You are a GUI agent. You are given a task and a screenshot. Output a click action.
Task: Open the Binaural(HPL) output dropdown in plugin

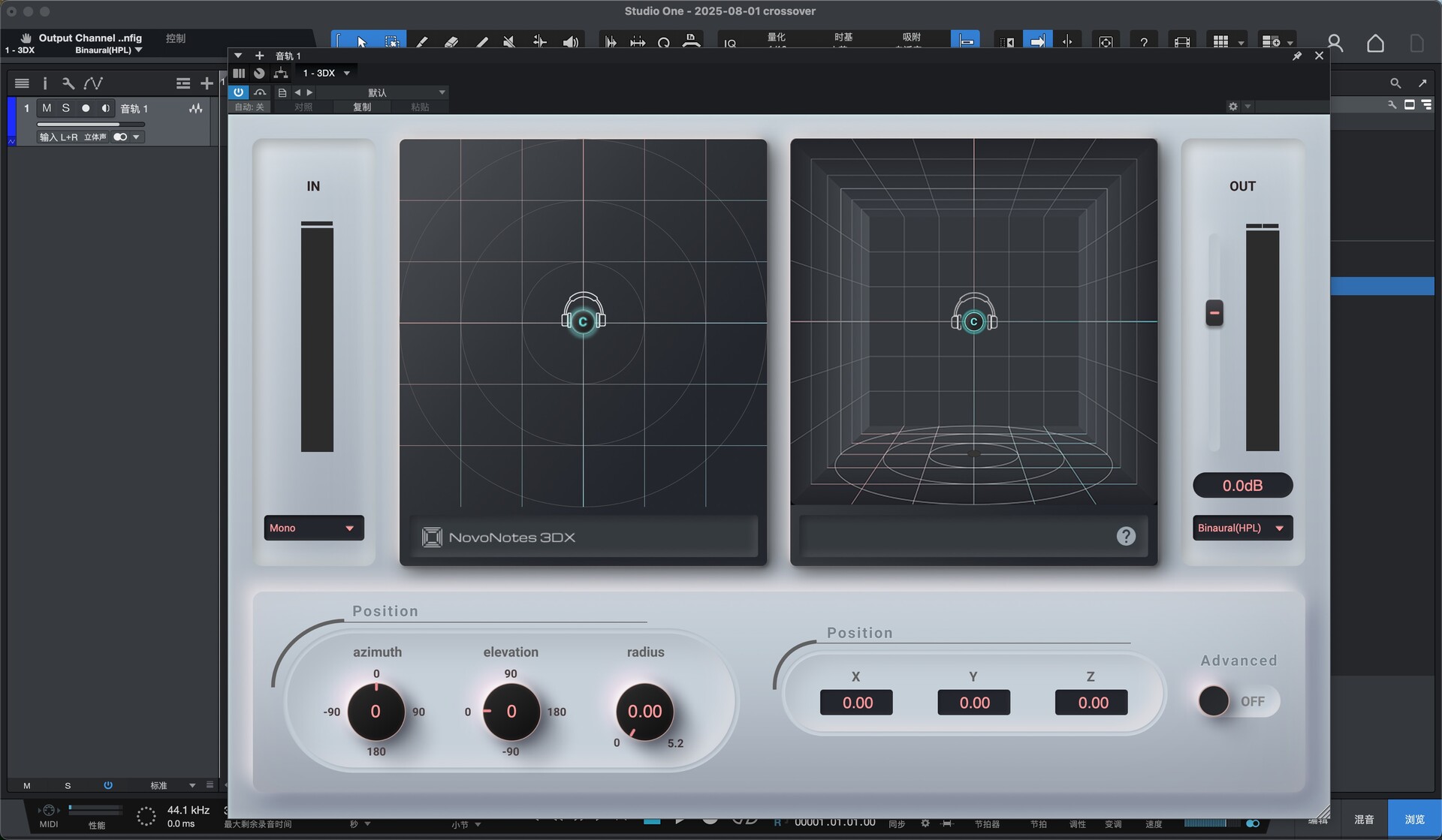coord(1242,528)
